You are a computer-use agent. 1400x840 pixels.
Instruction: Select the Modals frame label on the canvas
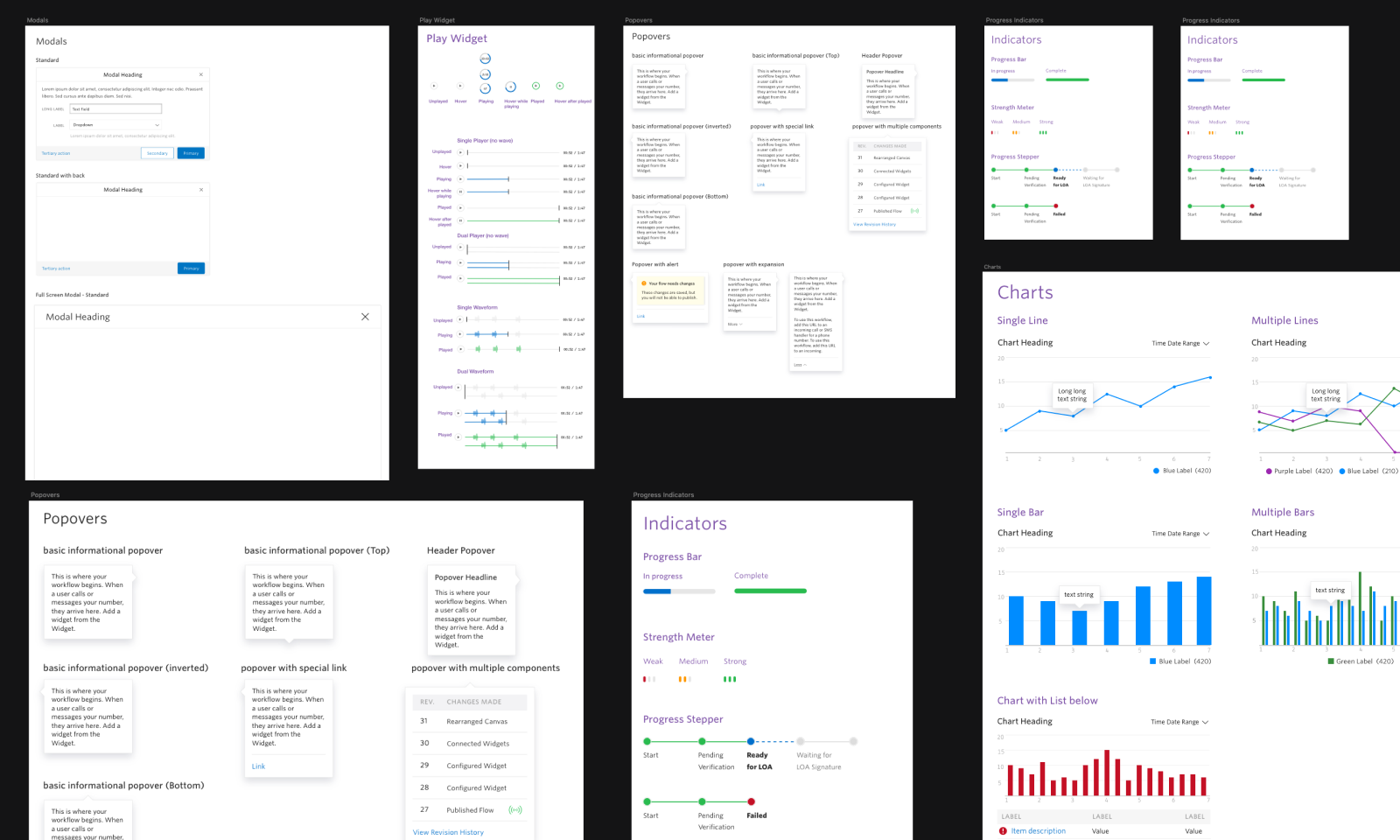(38, 20)
